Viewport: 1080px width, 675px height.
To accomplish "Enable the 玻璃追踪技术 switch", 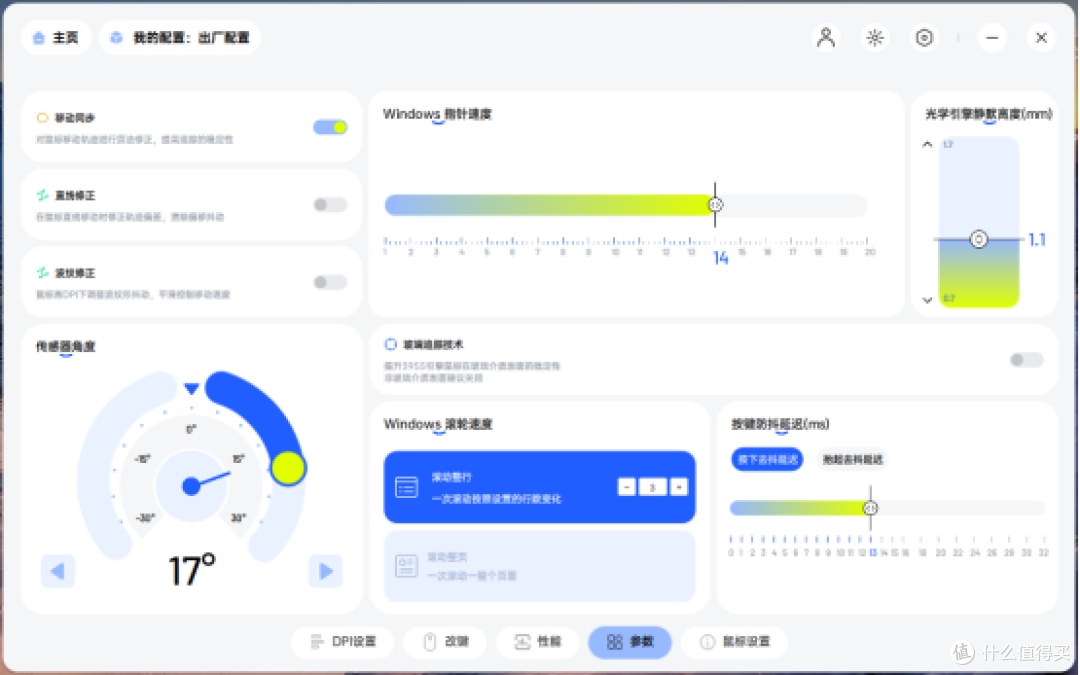I will [x=1026, y=360].
